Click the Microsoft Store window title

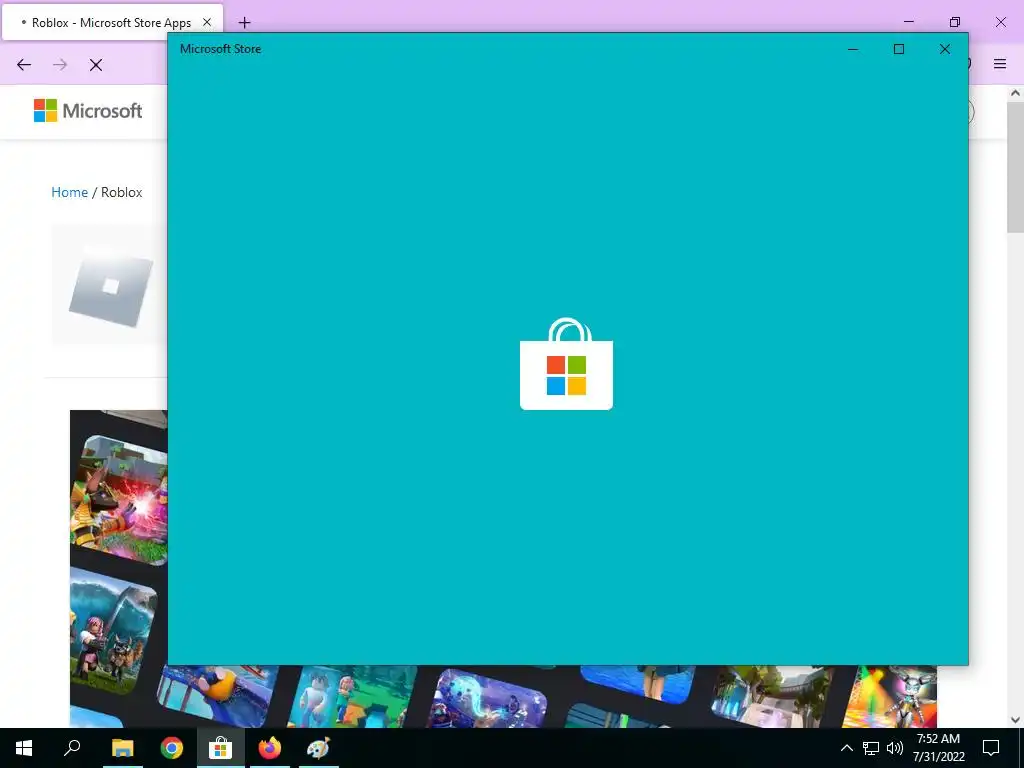(x=221, y=49)
